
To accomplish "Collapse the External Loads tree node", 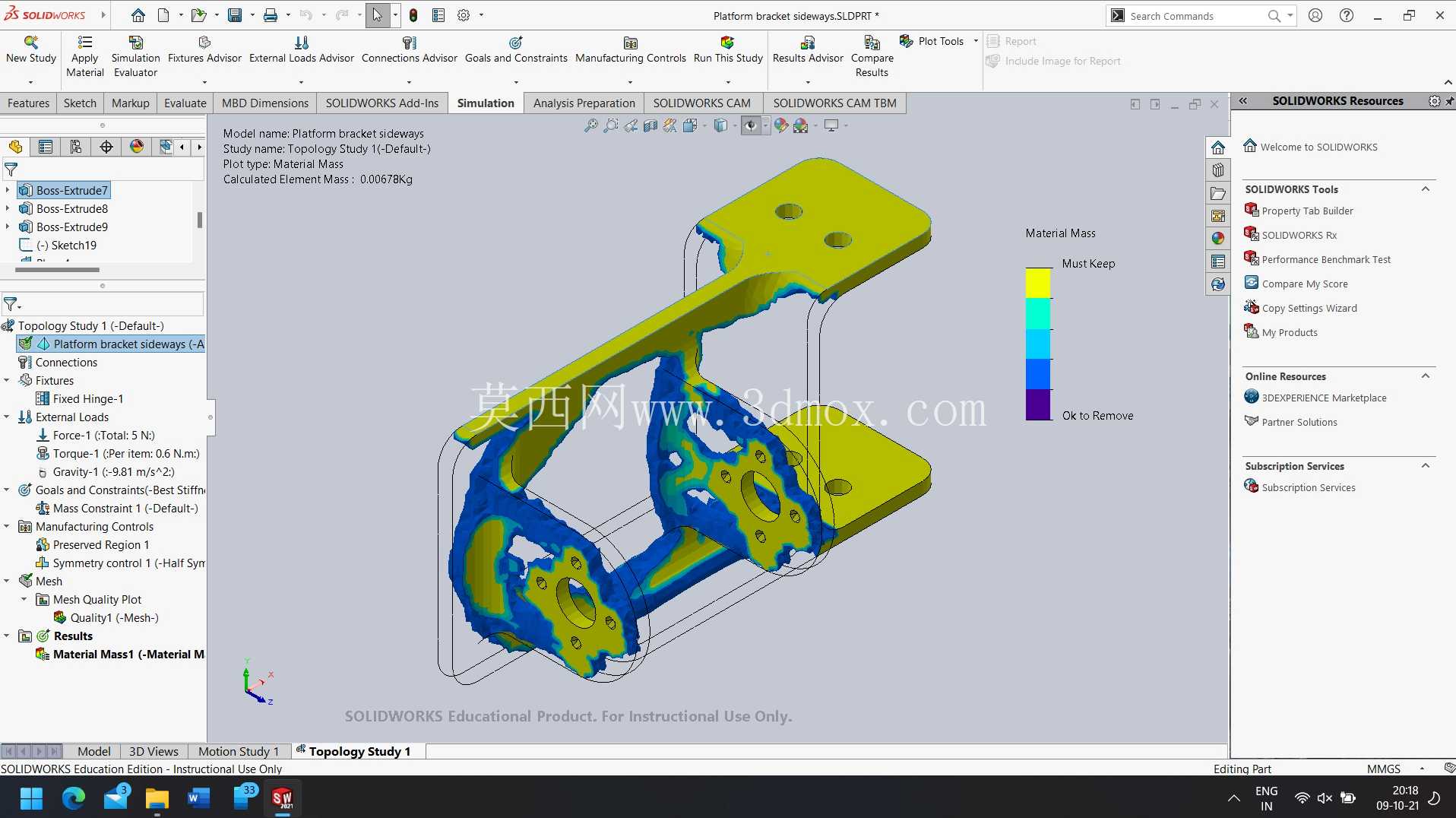I will point(7,417).
